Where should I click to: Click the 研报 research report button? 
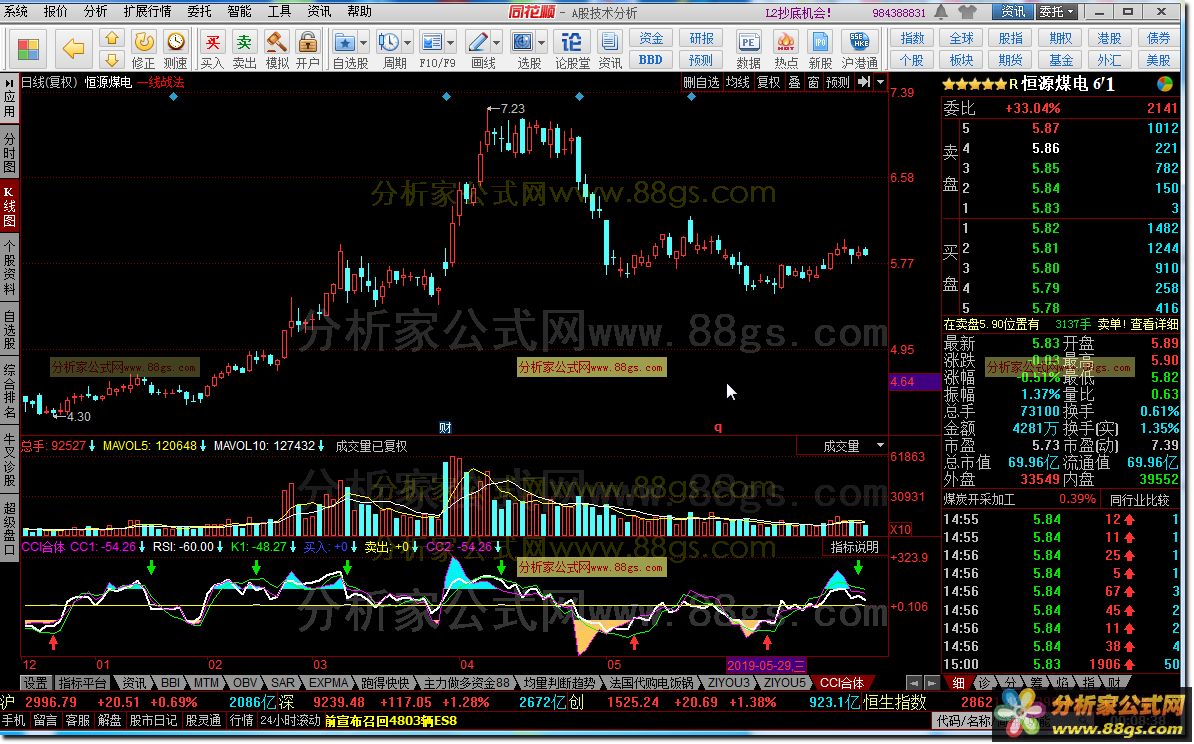coord(701,38)
